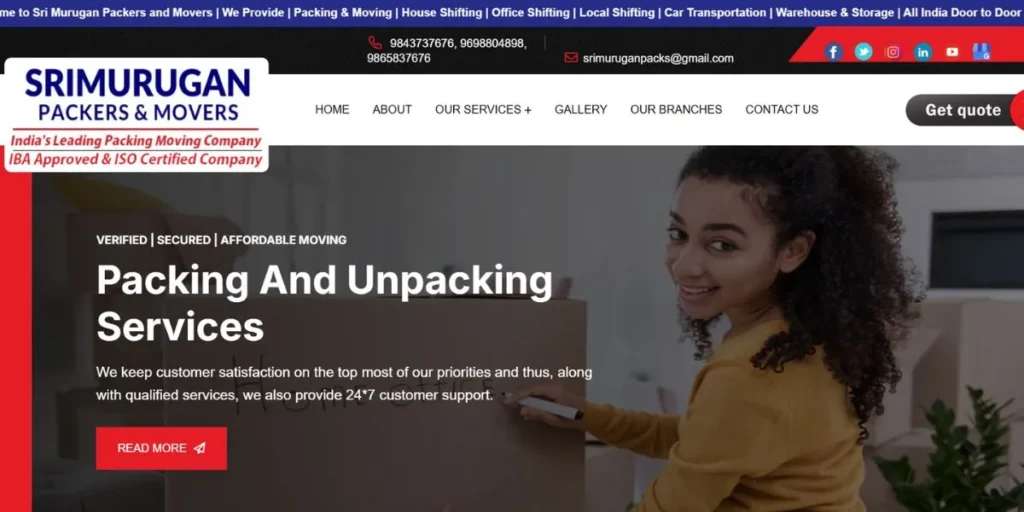Open the Gallery menu item
The width and height of the screenshot is (1024, 512).
click(x=581, y=110)
